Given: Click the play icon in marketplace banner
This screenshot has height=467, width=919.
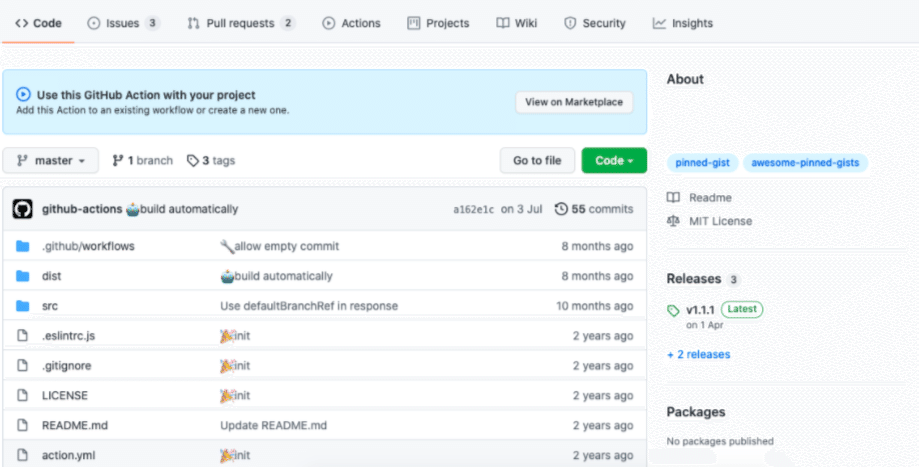Looking at the screenshot, I should (23, 94).
